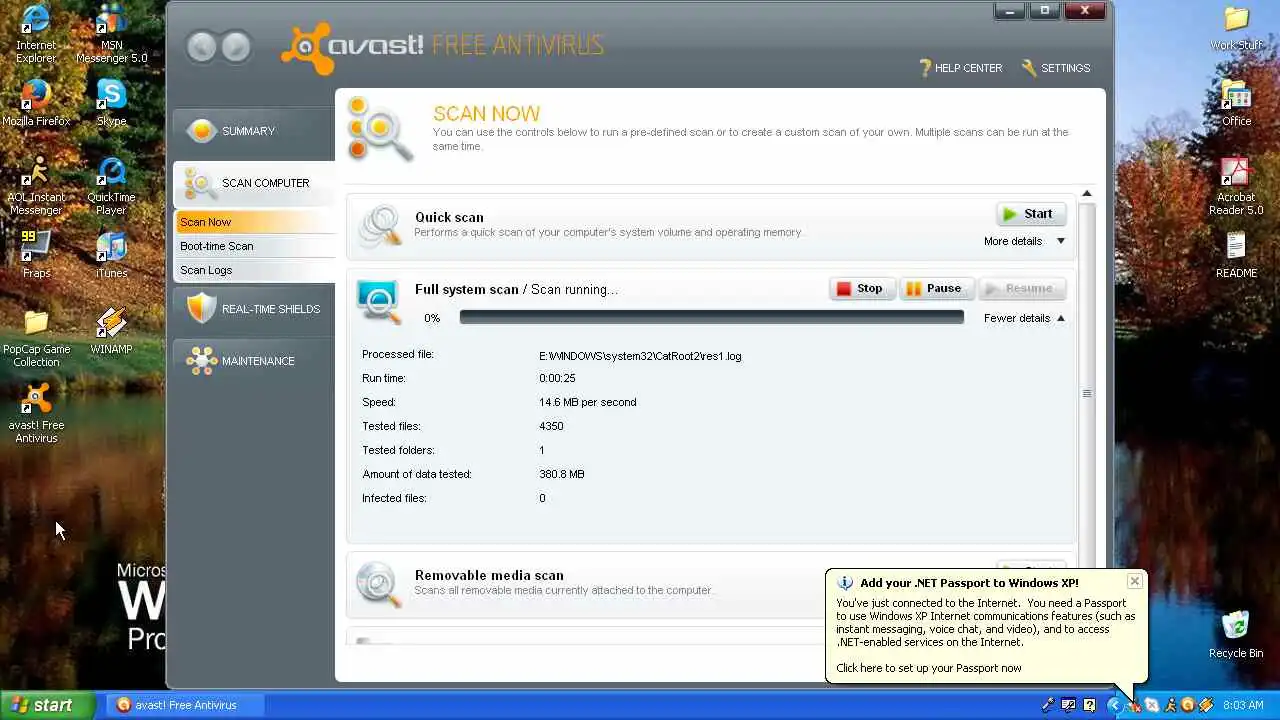Click the Full system scan monitor icon
This screenshot has width=1280, height=720.
(380, 300)
